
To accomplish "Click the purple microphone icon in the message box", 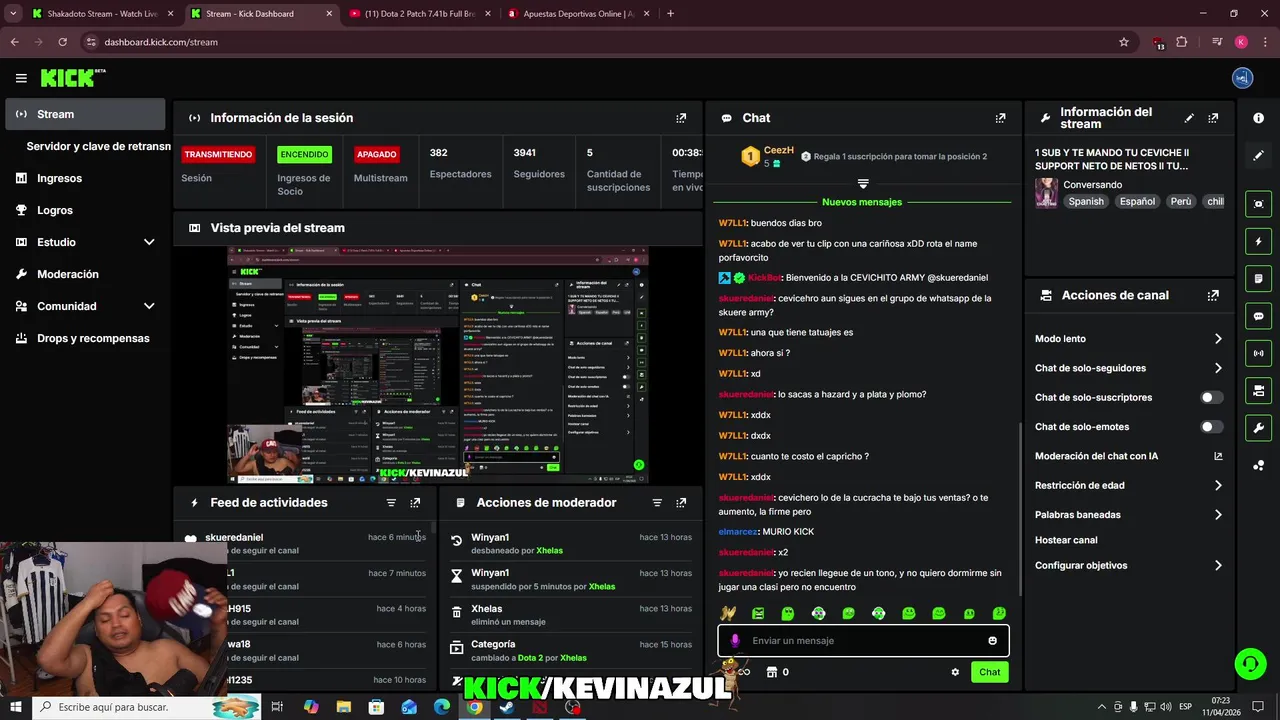I will [x=735, y=641].
